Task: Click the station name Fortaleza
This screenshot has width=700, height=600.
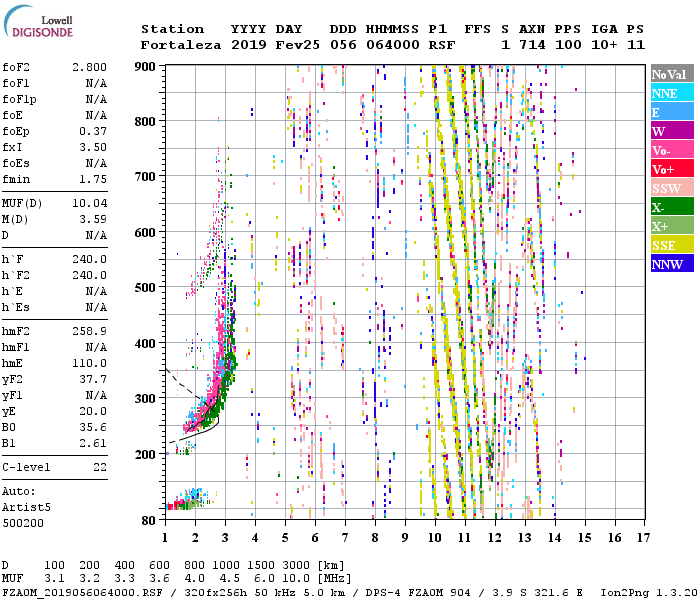Action: [181, 45]
